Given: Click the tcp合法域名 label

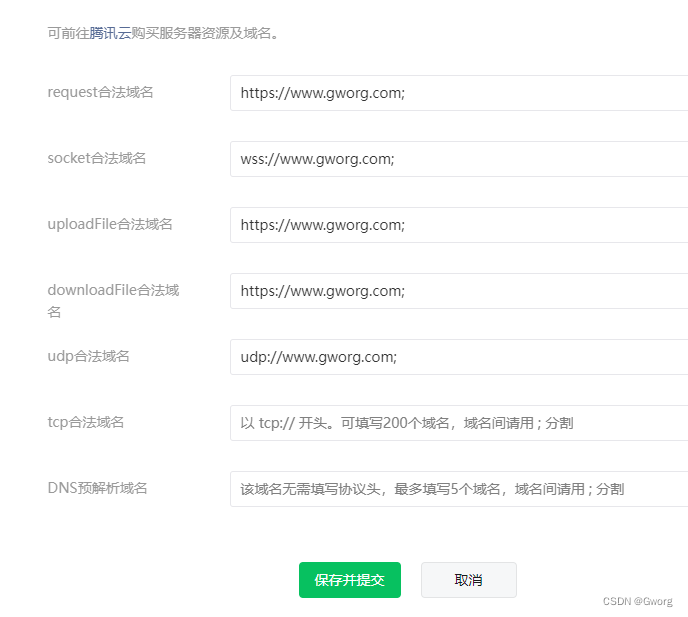Looking at the screenshot, I should (x=86, y=422).
